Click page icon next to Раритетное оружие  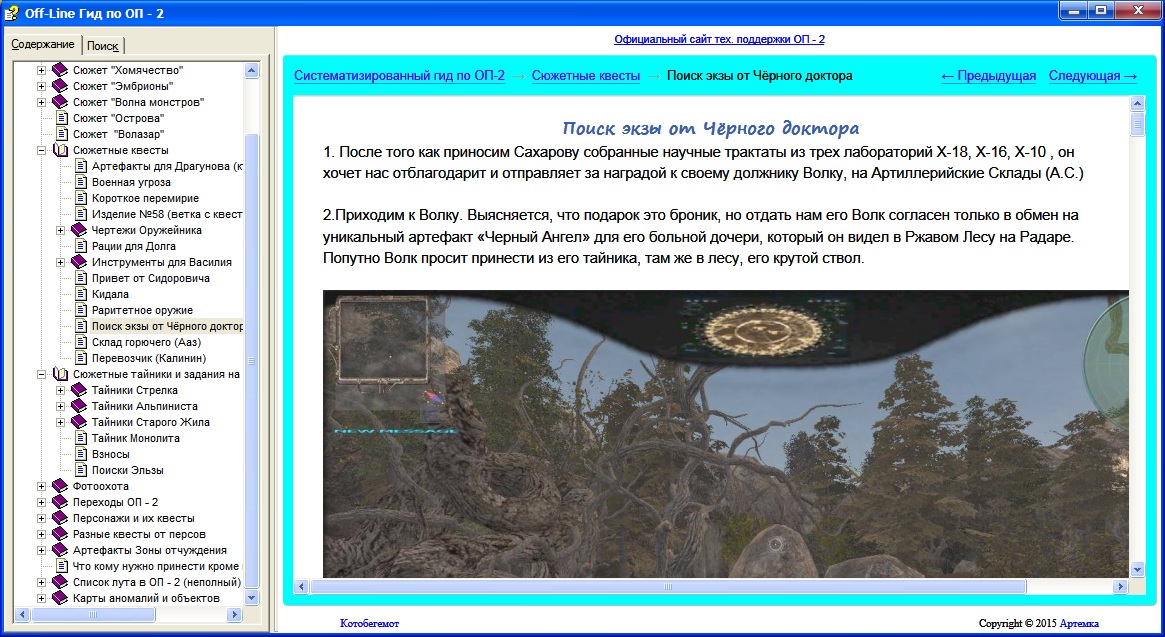click(82, 310)
